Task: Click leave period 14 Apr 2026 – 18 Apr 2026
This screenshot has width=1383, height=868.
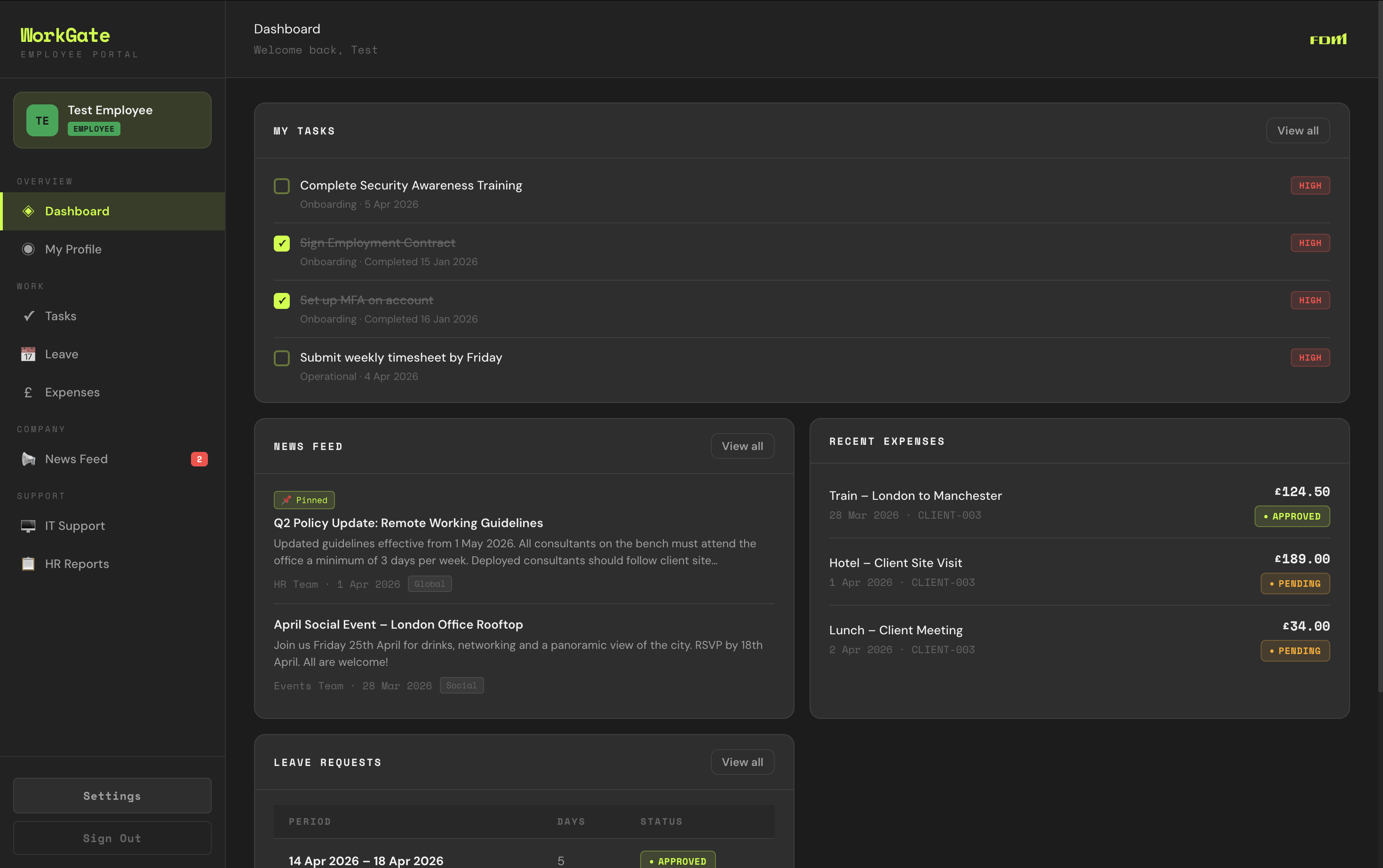Action: [366, 860]
